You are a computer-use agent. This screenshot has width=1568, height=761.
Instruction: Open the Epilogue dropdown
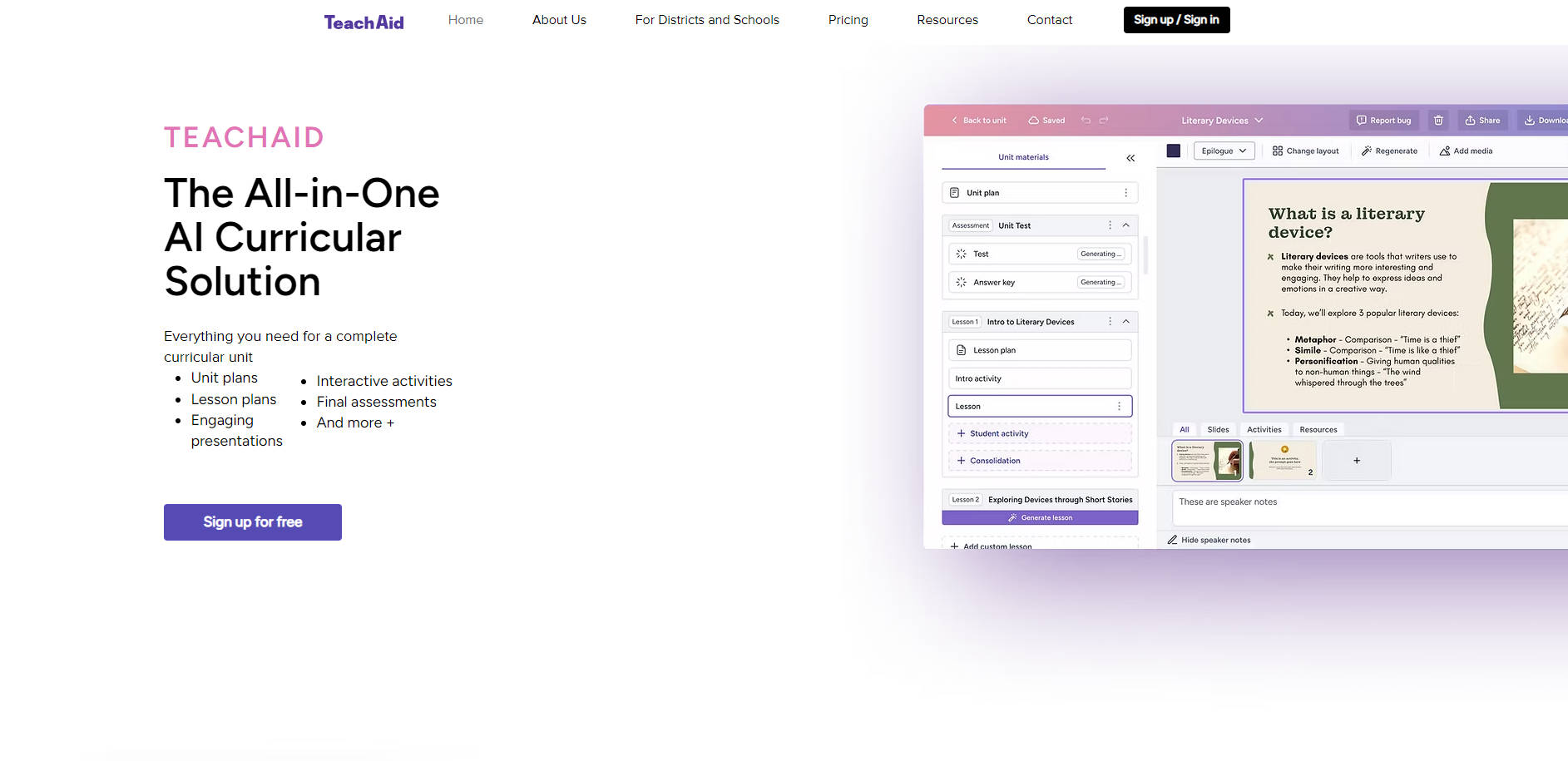(x=1224, y=151)
